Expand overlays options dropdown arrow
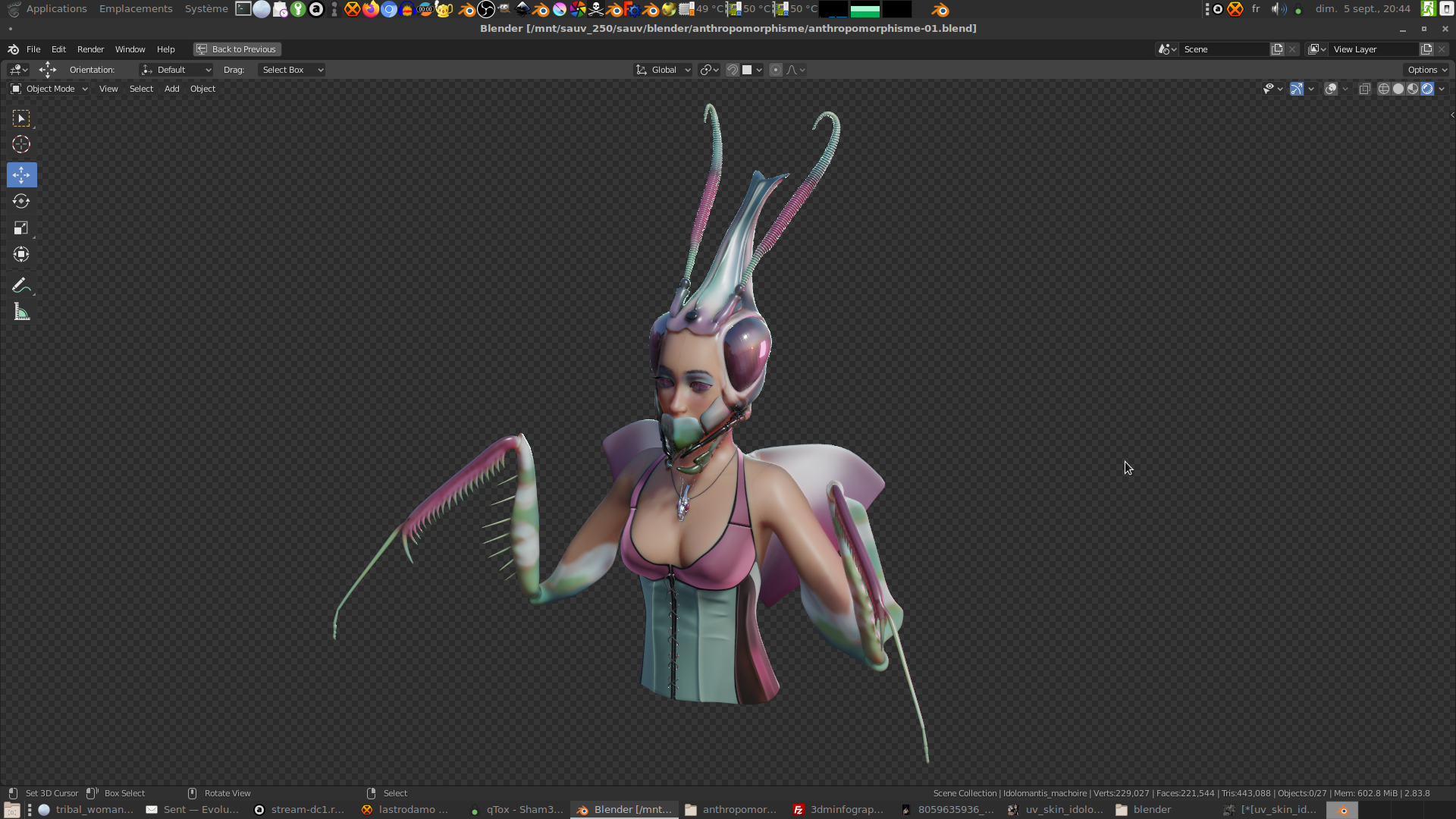The width and height of the screenshot is (1456, 819). point(1345,89)
